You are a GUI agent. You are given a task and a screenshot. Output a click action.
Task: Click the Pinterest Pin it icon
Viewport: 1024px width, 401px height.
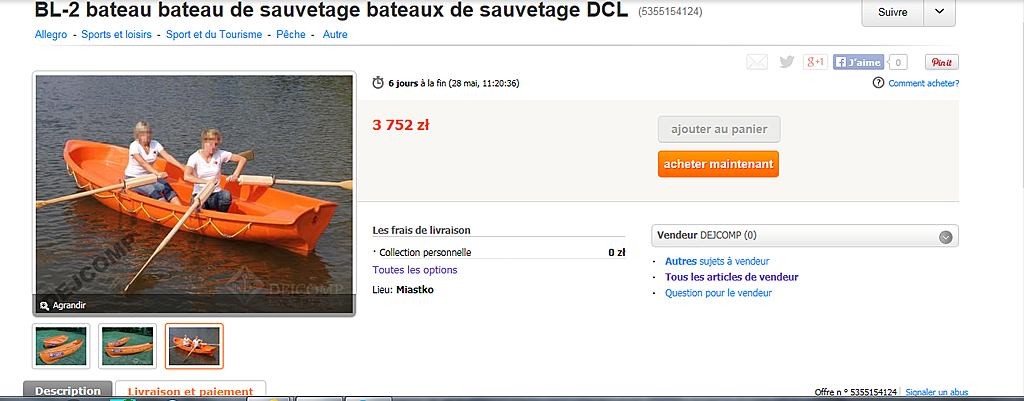coord(942,62)
